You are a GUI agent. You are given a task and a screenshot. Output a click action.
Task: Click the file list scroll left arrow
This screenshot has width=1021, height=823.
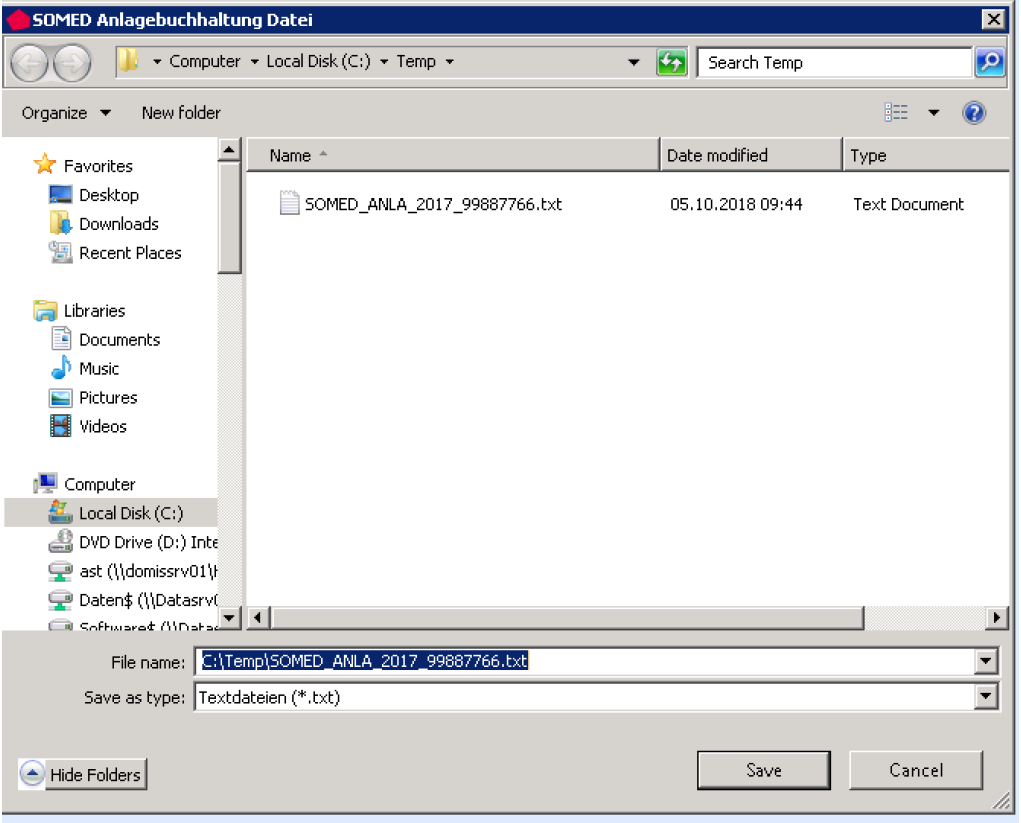(259, 617)
